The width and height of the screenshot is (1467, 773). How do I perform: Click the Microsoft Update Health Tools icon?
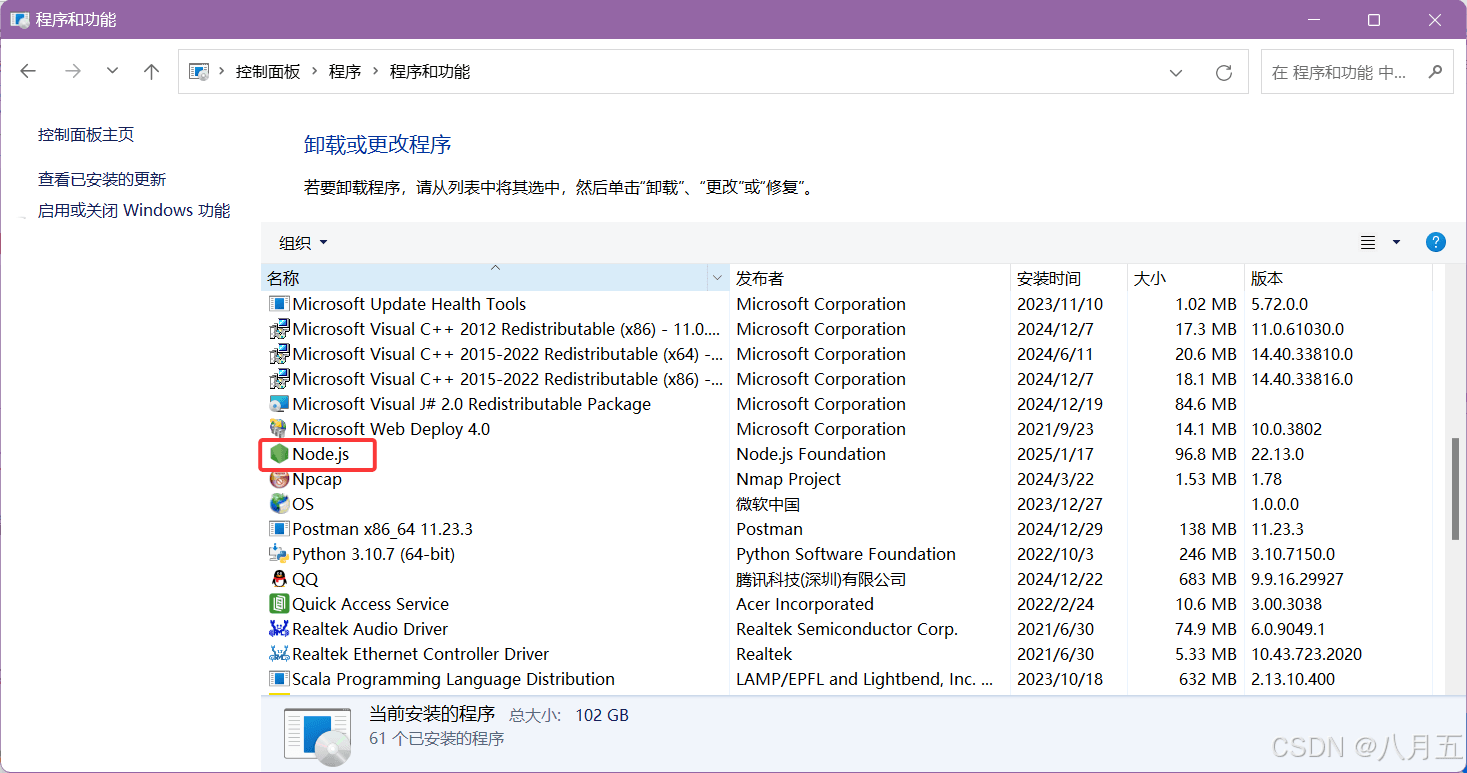pyautogui.click(x=279, y=304)
